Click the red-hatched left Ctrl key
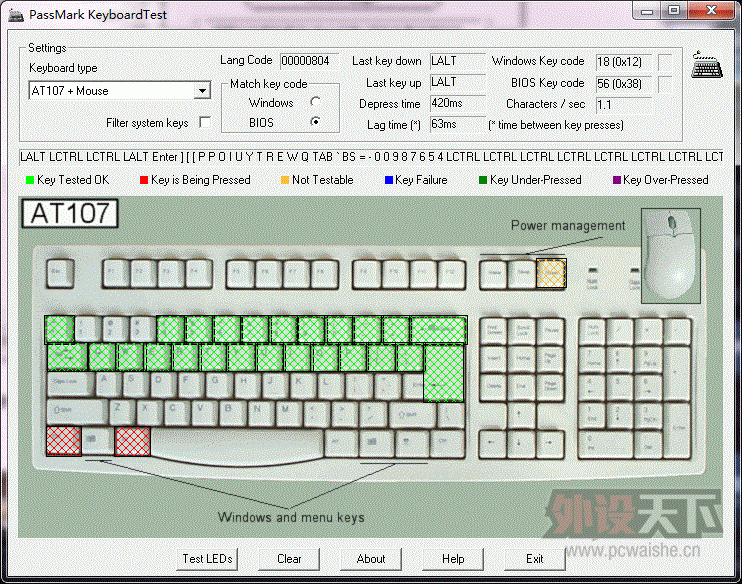 pos(63,441)
